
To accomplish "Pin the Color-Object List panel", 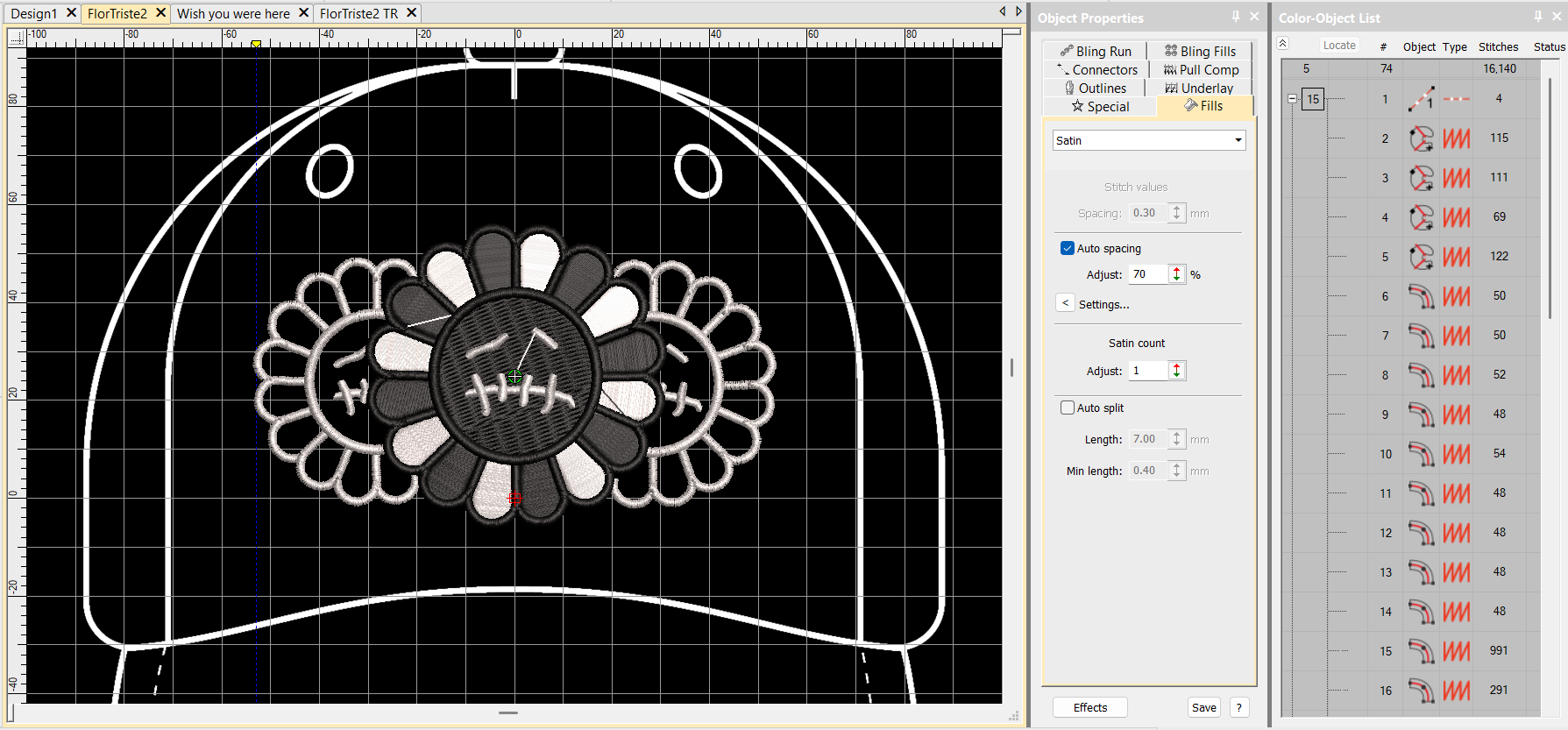I will (1538, 17).
